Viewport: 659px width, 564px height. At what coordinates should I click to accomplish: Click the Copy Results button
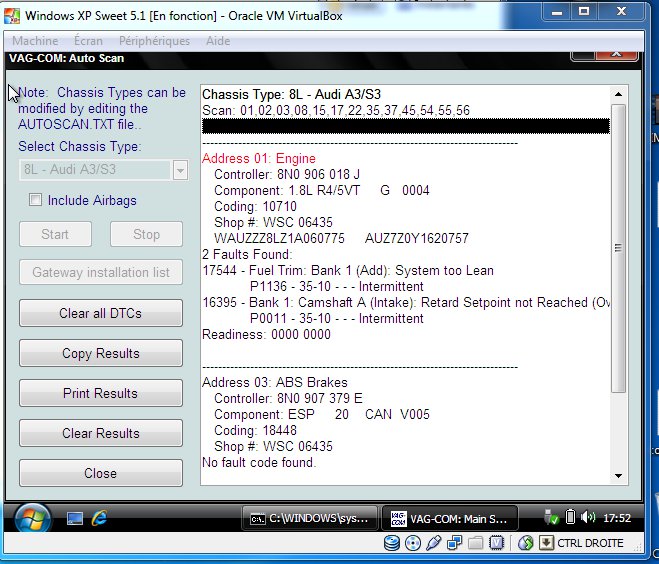click(x=100, y=353)
